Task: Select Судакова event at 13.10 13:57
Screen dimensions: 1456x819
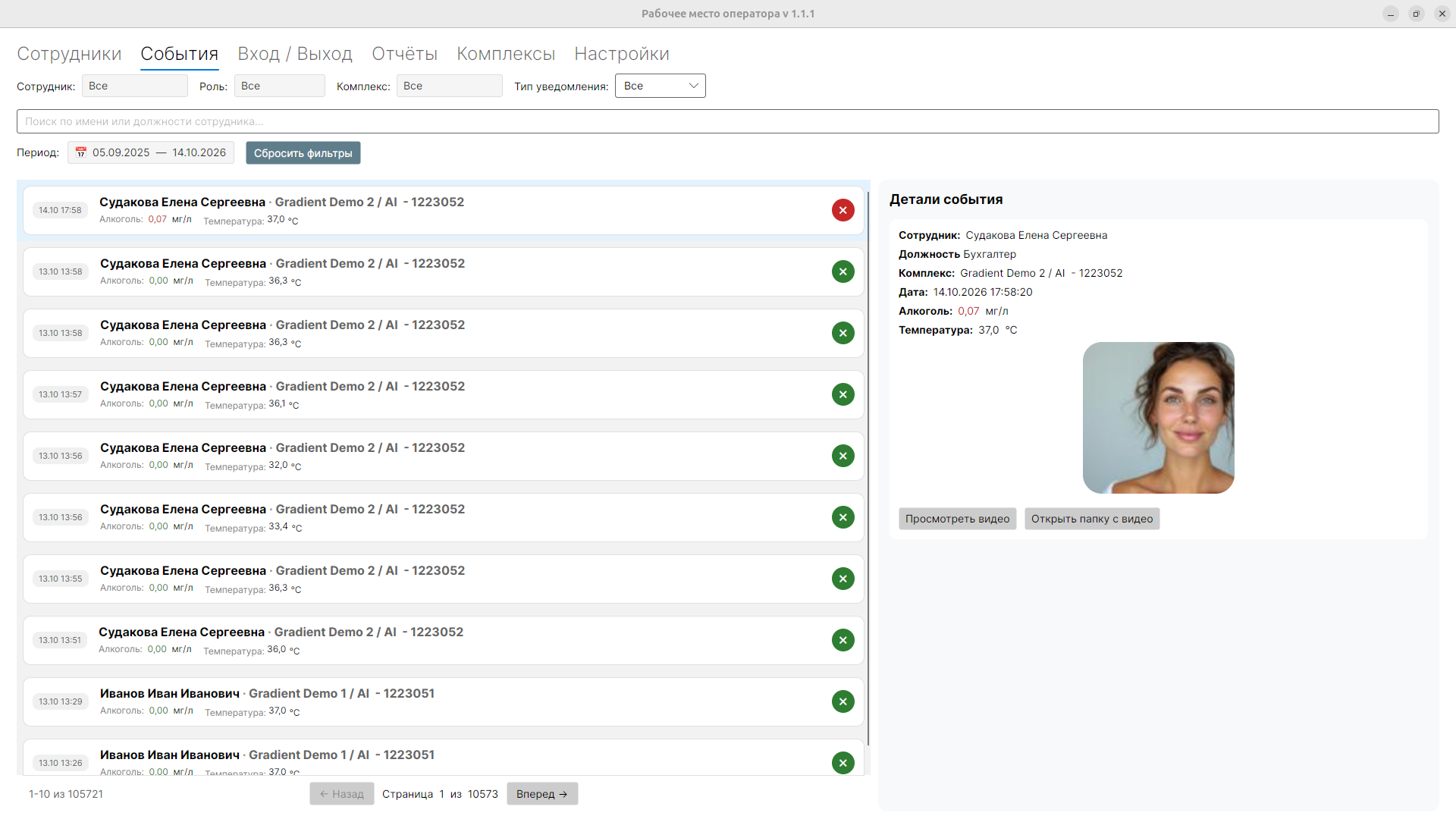Action: coord(444,394)
